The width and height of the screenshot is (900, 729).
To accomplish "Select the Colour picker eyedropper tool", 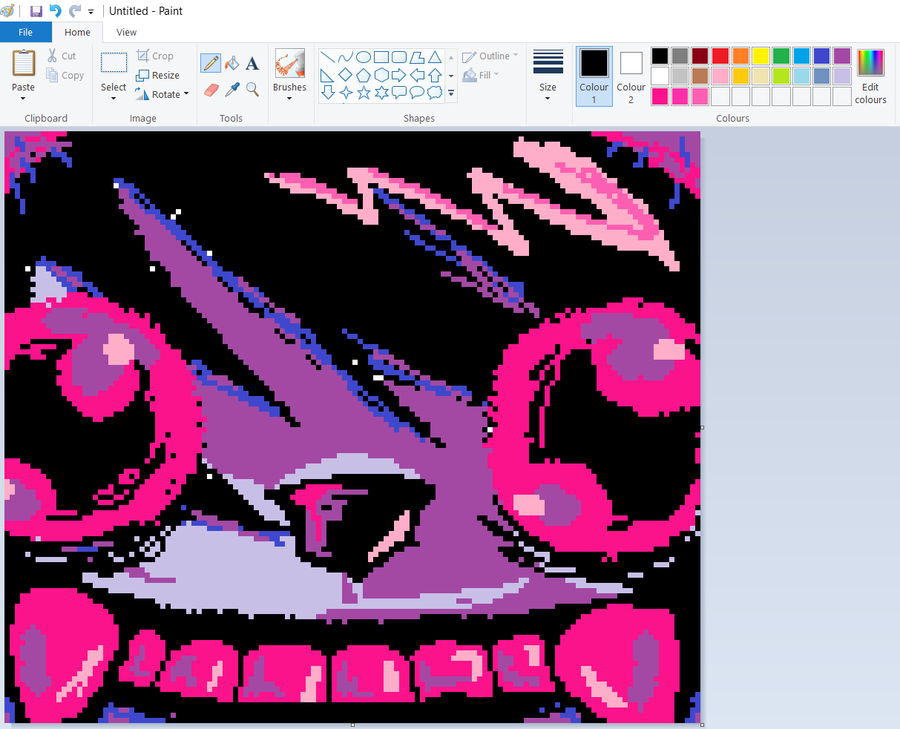I will 232,90.
